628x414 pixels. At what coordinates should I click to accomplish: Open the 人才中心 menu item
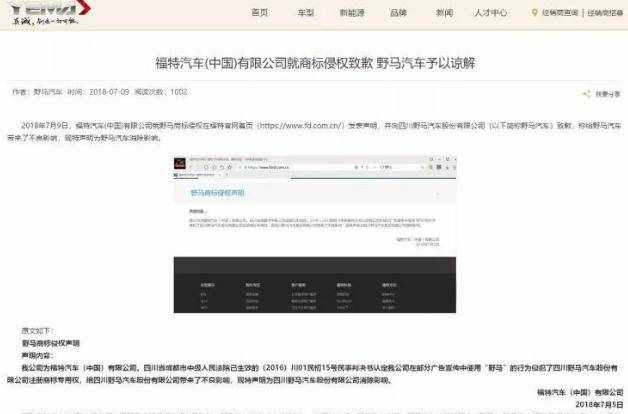pyautogui.click(x=491, y=12)
